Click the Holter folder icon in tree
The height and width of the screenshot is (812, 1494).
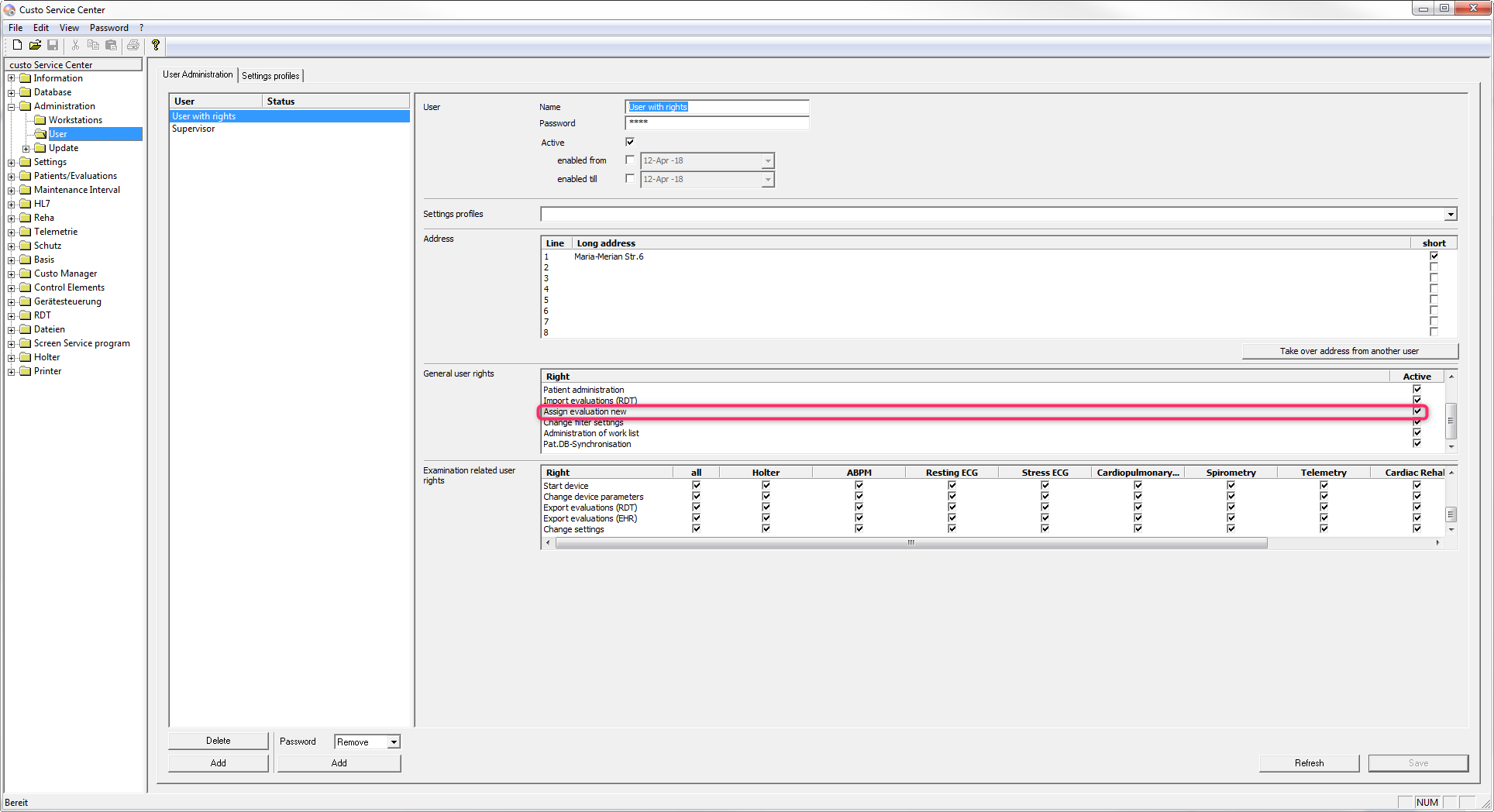26,357
